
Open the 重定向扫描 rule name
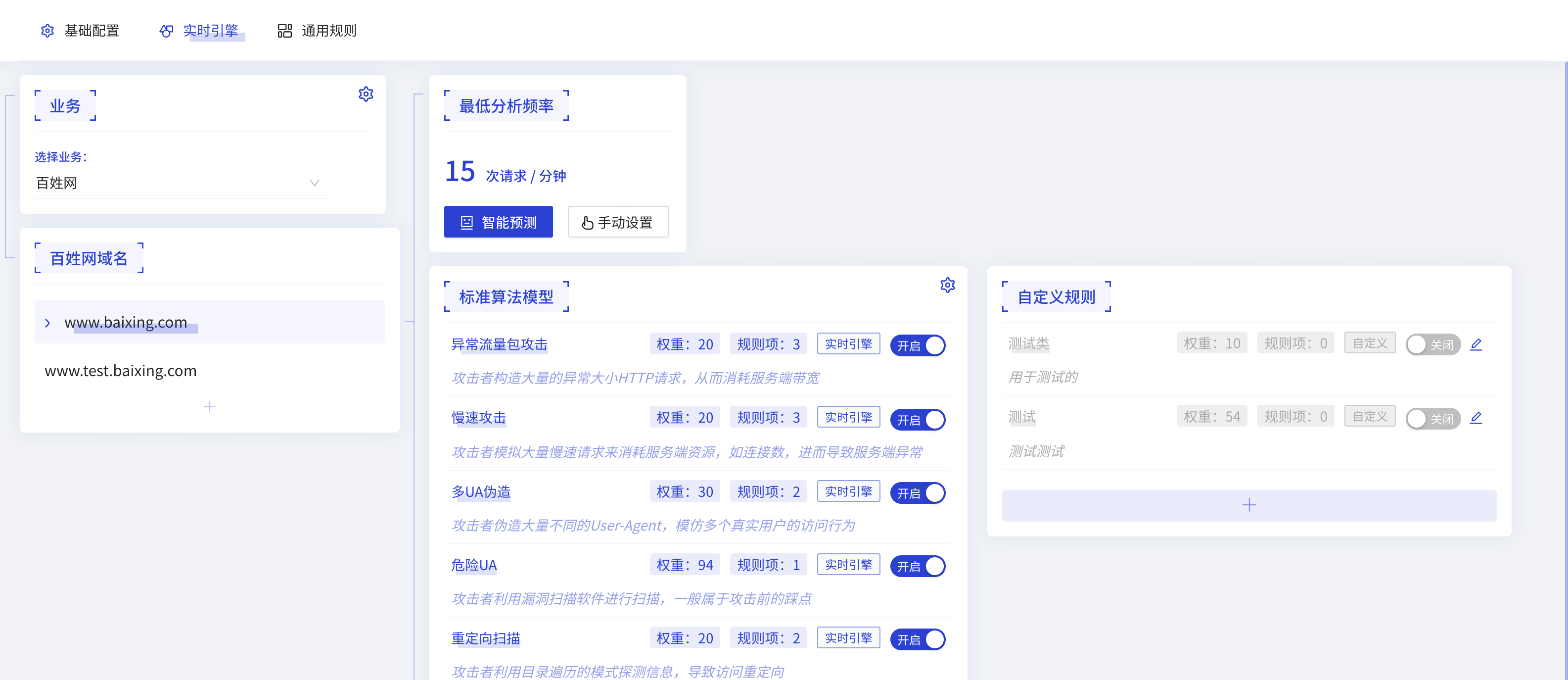point(486,638)
